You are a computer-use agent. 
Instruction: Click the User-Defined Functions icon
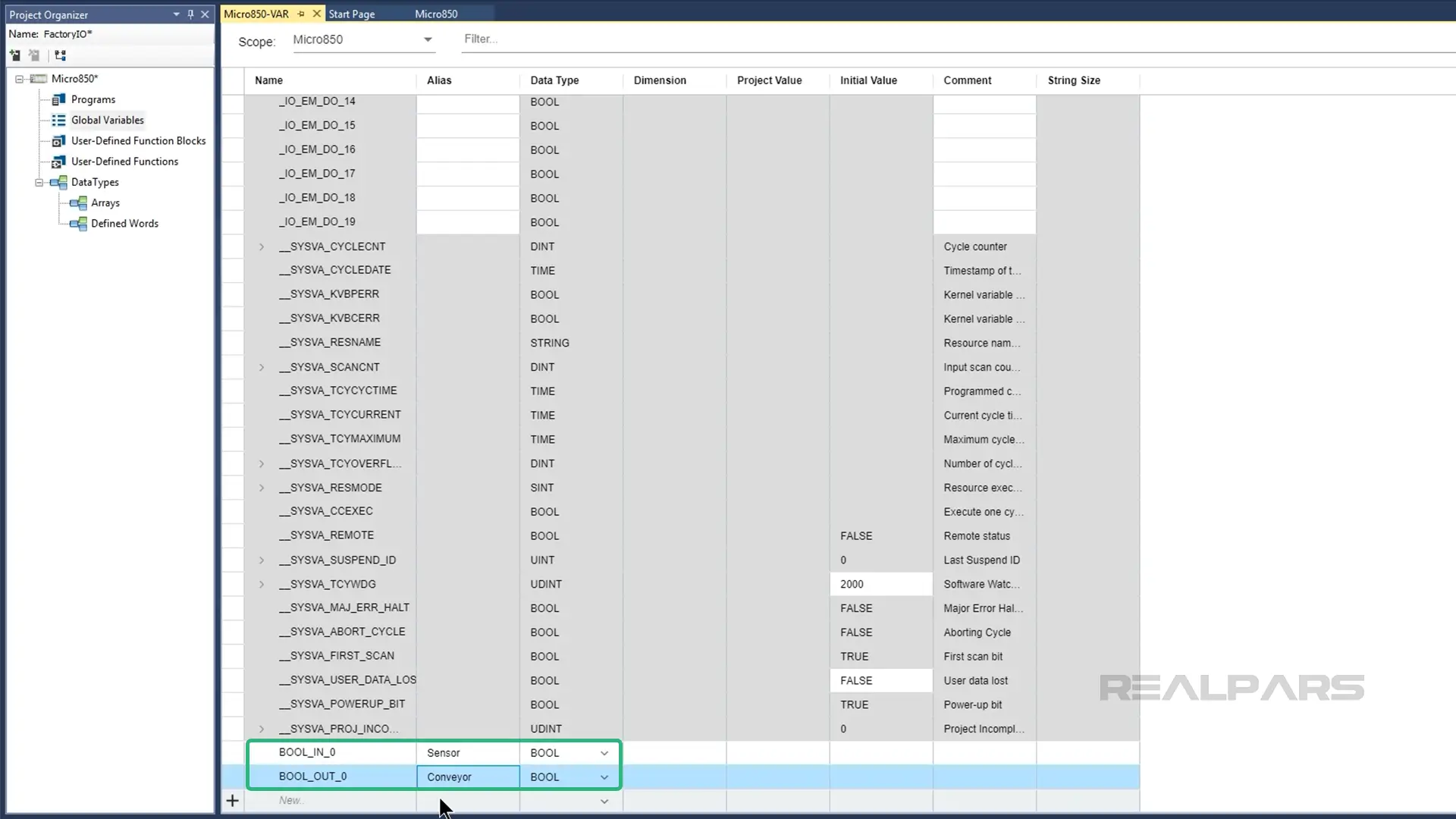[x=58, y=162]
